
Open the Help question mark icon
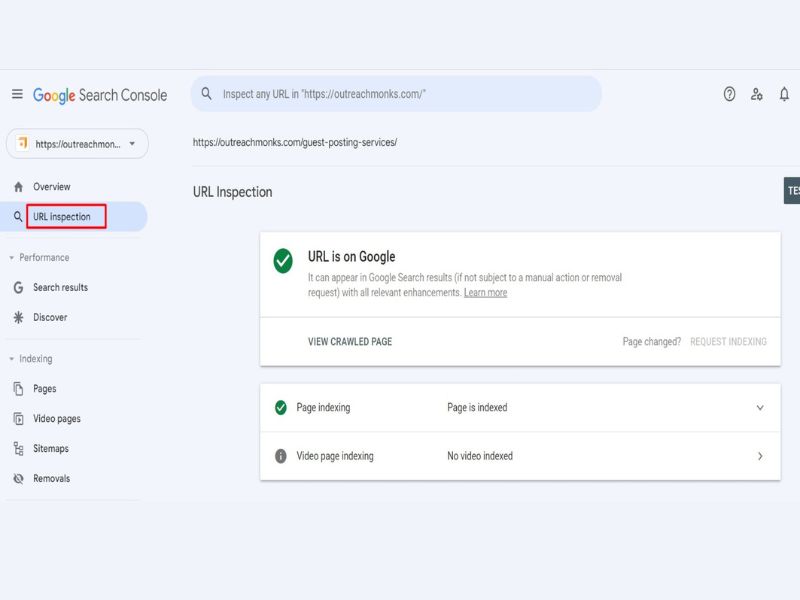(x=729, y=94)
